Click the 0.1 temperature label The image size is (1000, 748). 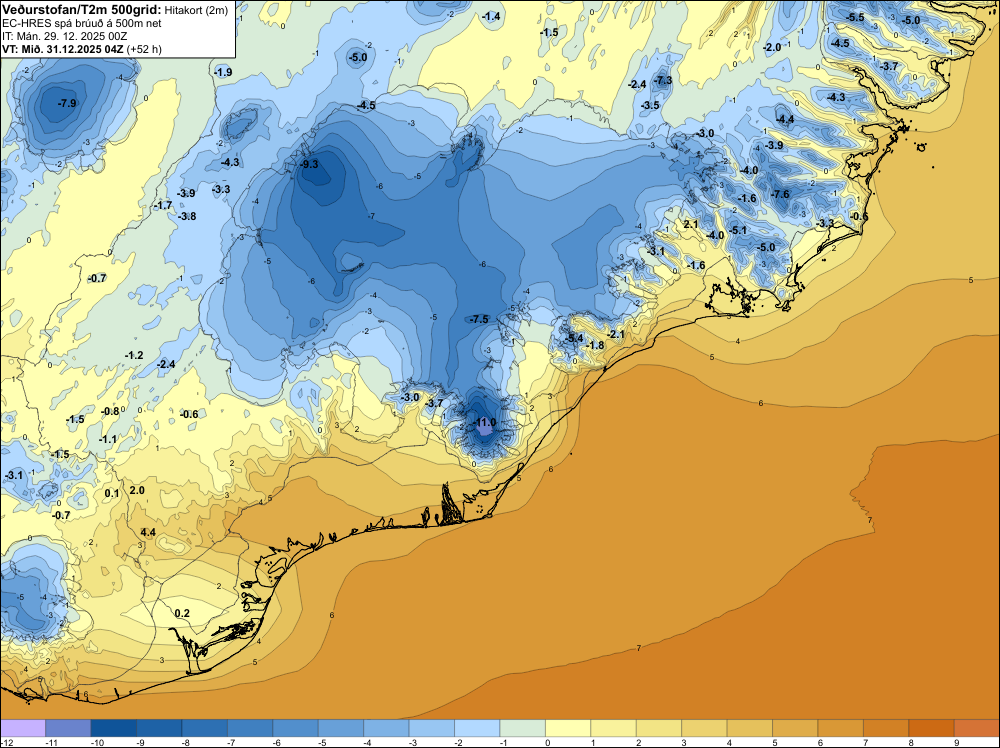[x=112, y=494]
